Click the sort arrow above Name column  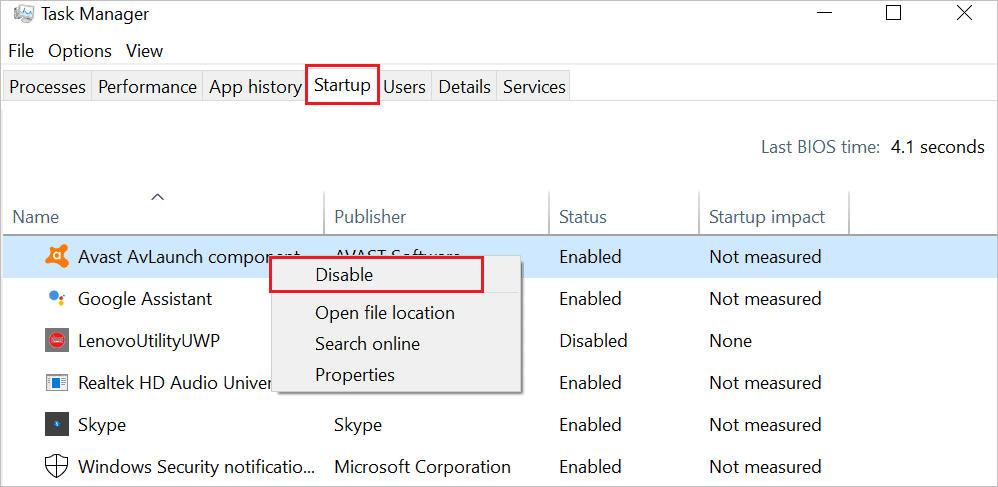click(x=157, y=197)
